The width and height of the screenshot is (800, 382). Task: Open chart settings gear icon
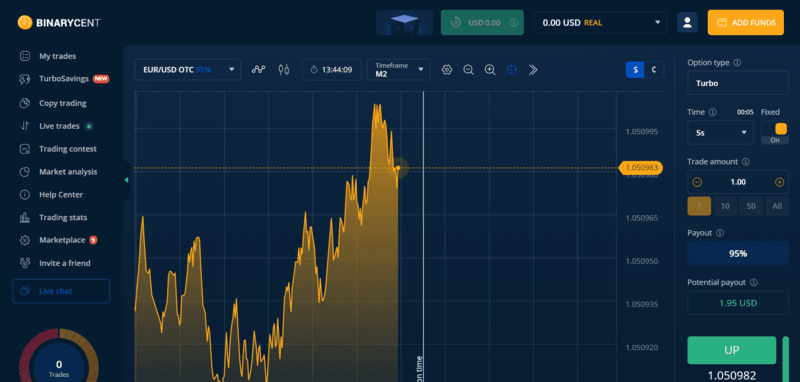[x=447, y=70]
